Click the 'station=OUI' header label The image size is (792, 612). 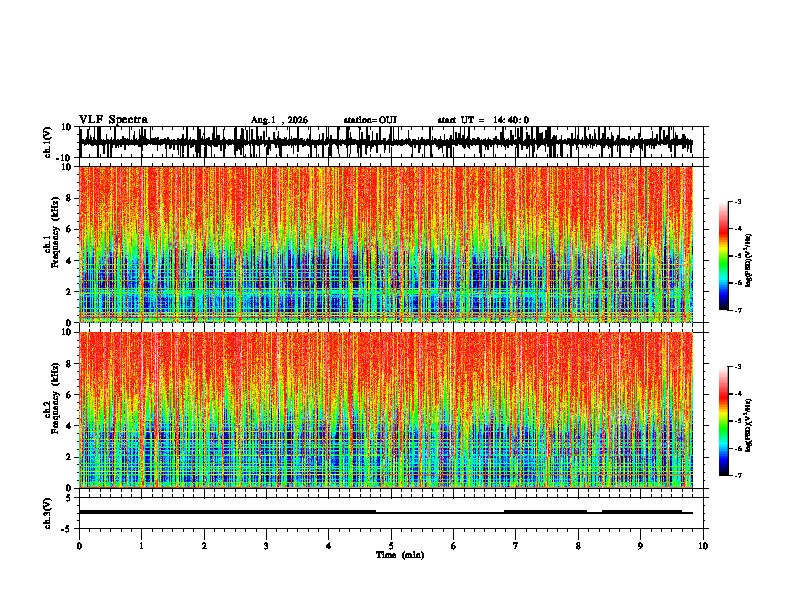point(370,120)
